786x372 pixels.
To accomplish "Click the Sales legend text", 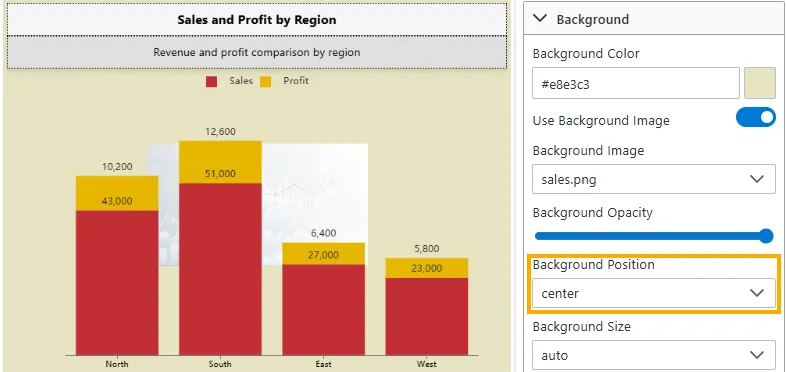I will click(241, 81).
